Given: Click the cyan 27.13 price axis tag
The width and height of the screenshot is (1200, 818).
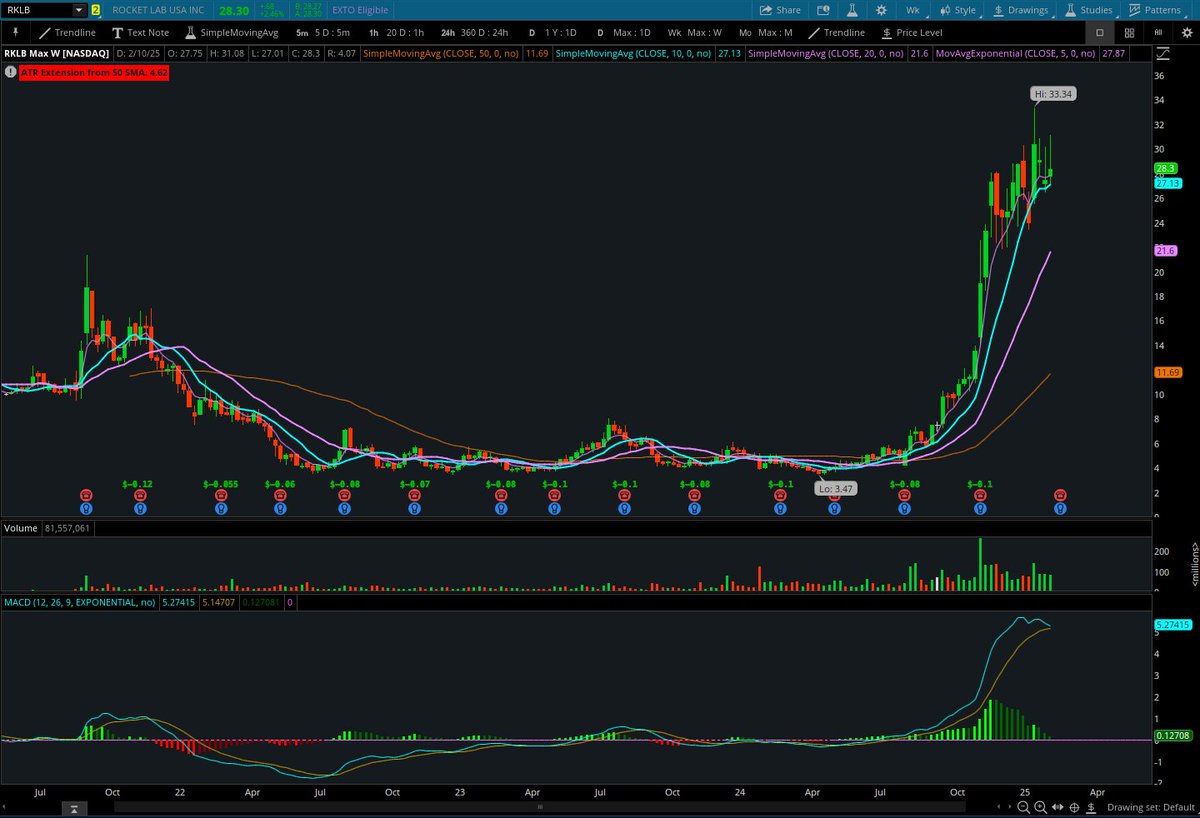Looking at the screenshot, I should click(x=1168, y=183).
